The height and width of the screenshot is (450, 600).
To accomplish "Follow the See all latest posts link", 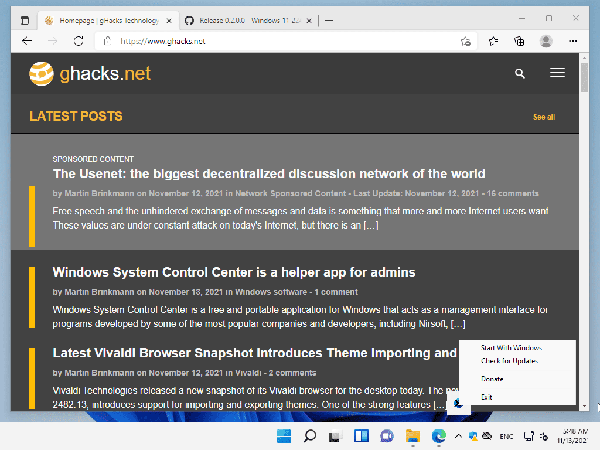I will click(x=544, y=117).
